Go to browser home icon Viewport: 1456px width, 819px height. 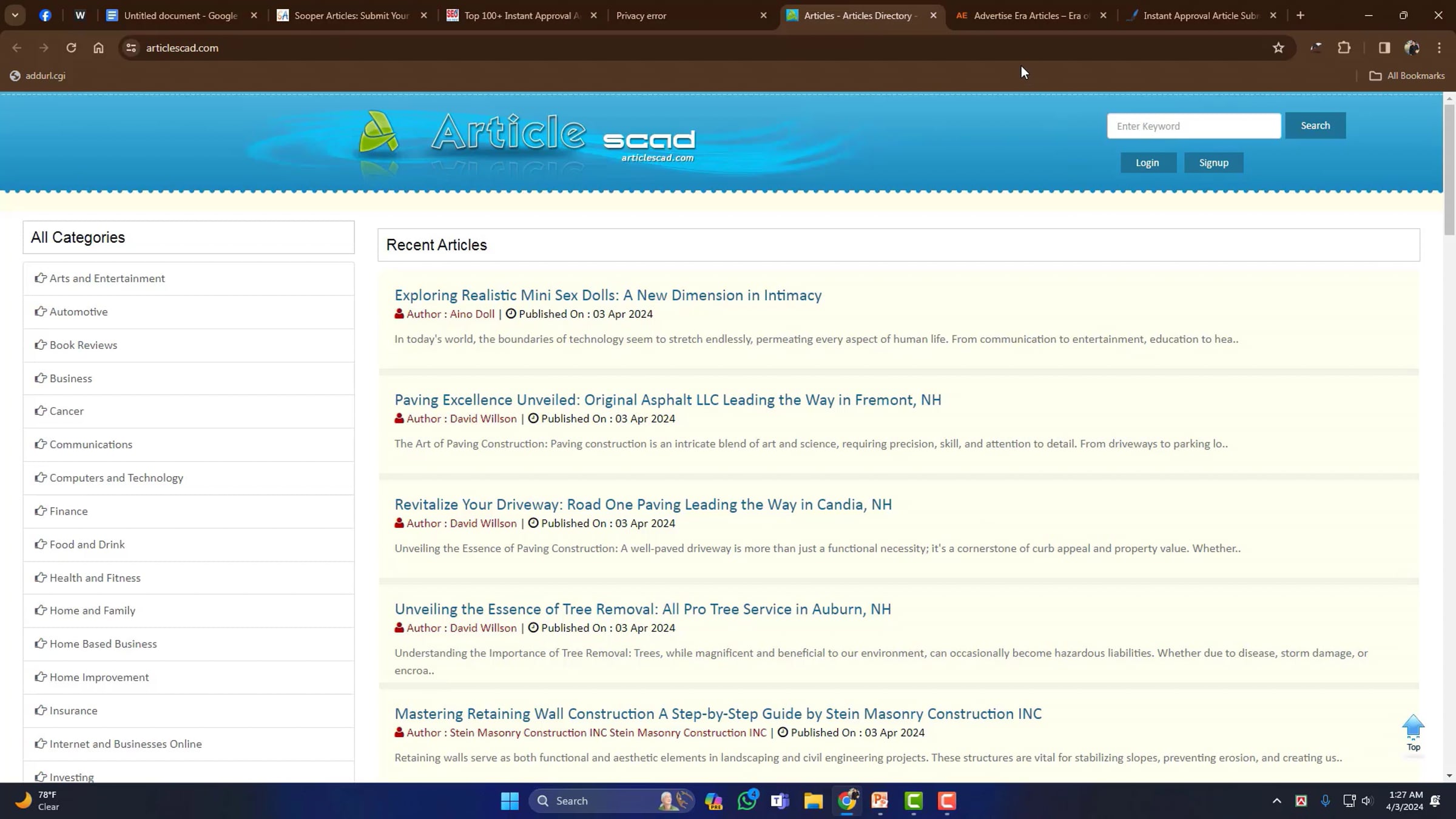[x=98, y=48]
